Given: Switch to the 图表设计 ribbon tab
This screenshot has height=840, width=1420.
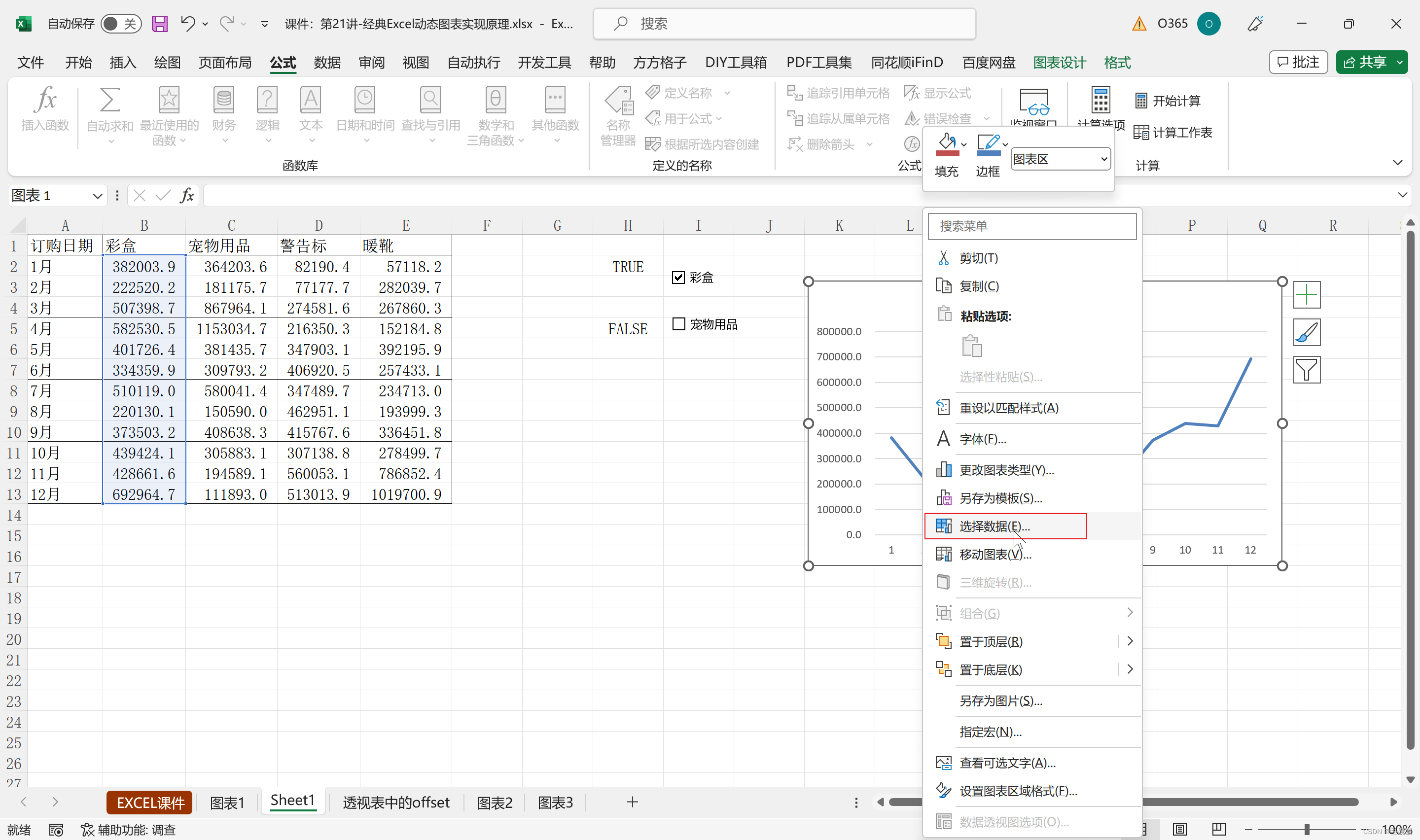Looking at the screenshot, I should click(1060, 62).
